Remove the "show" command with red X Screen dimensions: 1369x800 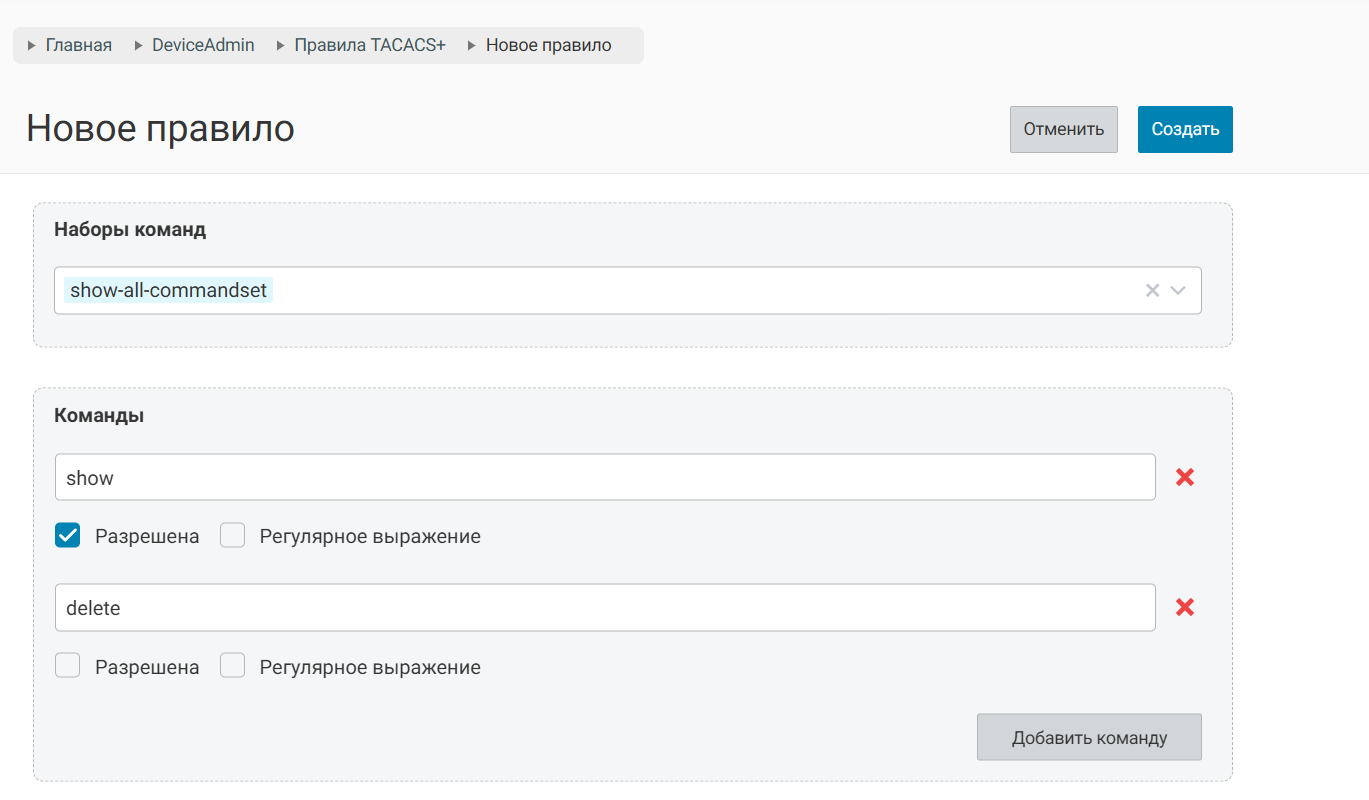point(1185,478)
